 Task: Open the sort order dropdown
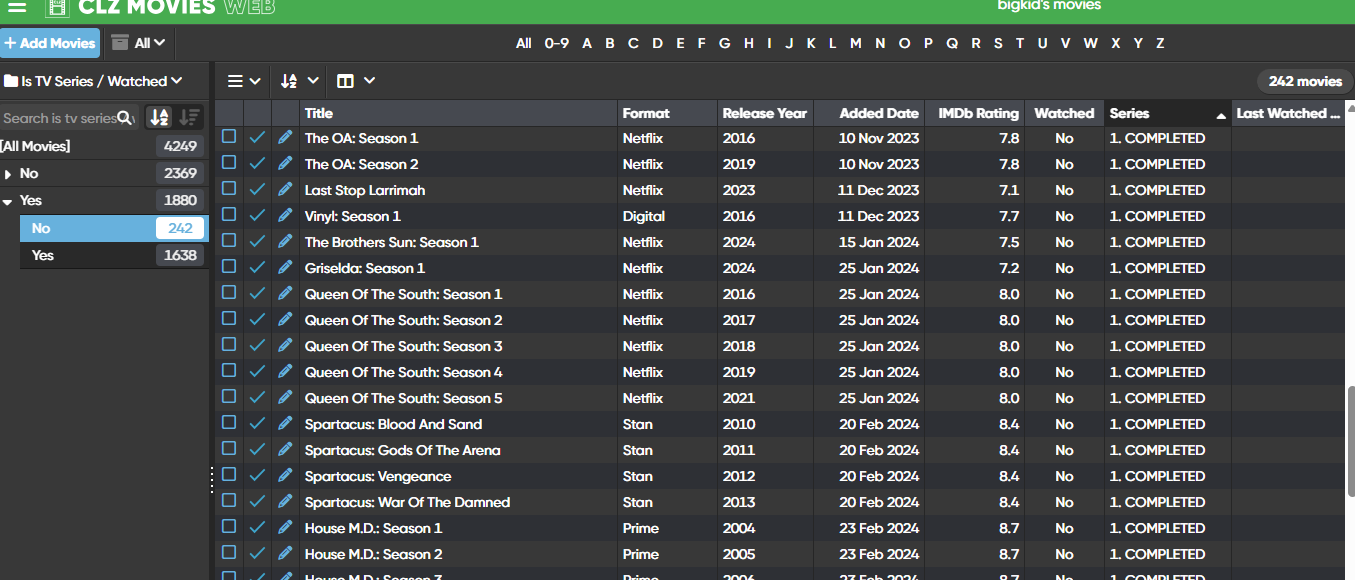point(299,81)
